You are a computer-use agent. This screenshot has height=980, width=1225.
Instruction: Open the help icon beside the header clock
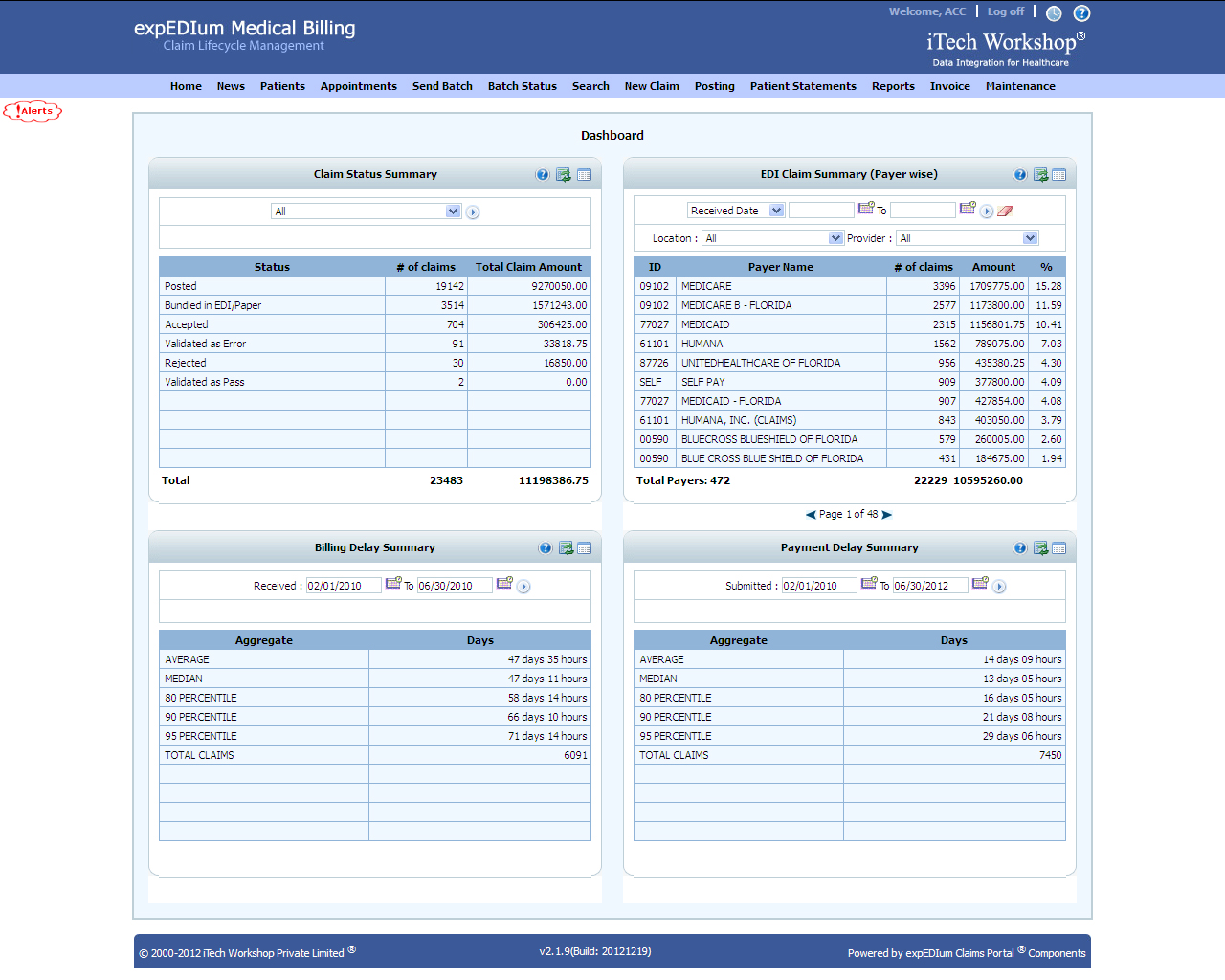click(x=1081, y=13)
